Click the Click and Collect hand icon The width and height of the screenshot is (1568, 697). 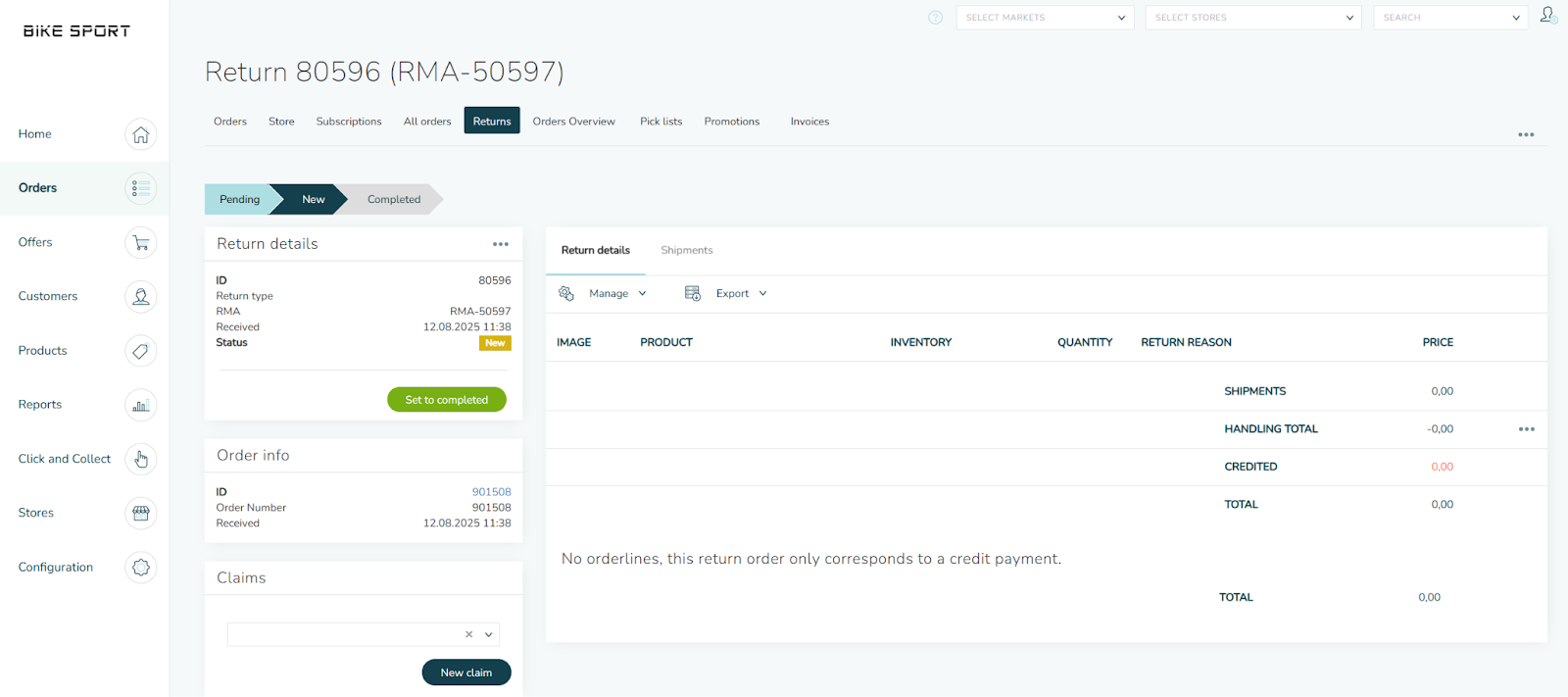[x=140, y=459]
